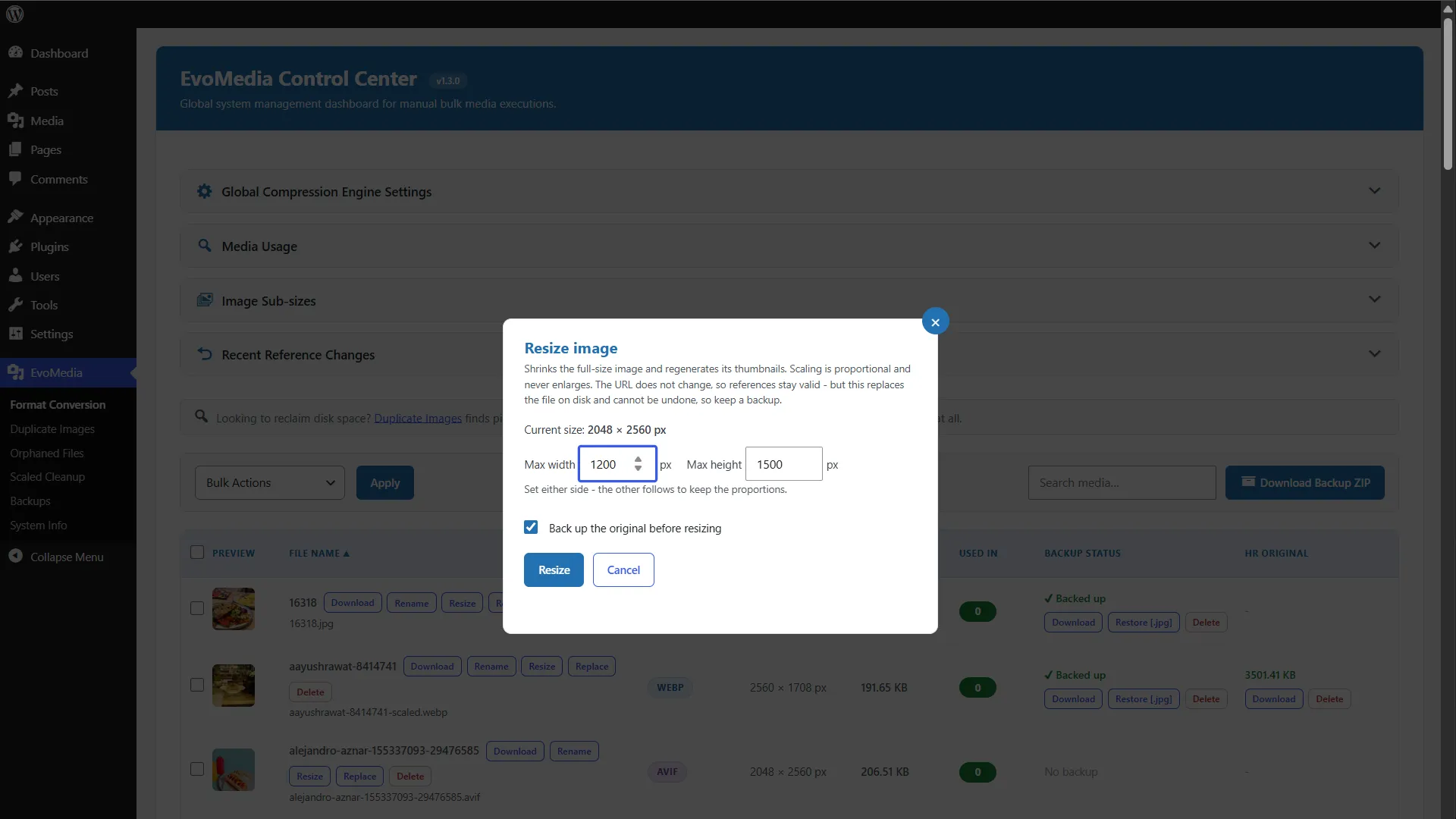Viewport: 1456px width, 819px height.
Task: Click the WordPress logo icon
Action: point(14,14)
